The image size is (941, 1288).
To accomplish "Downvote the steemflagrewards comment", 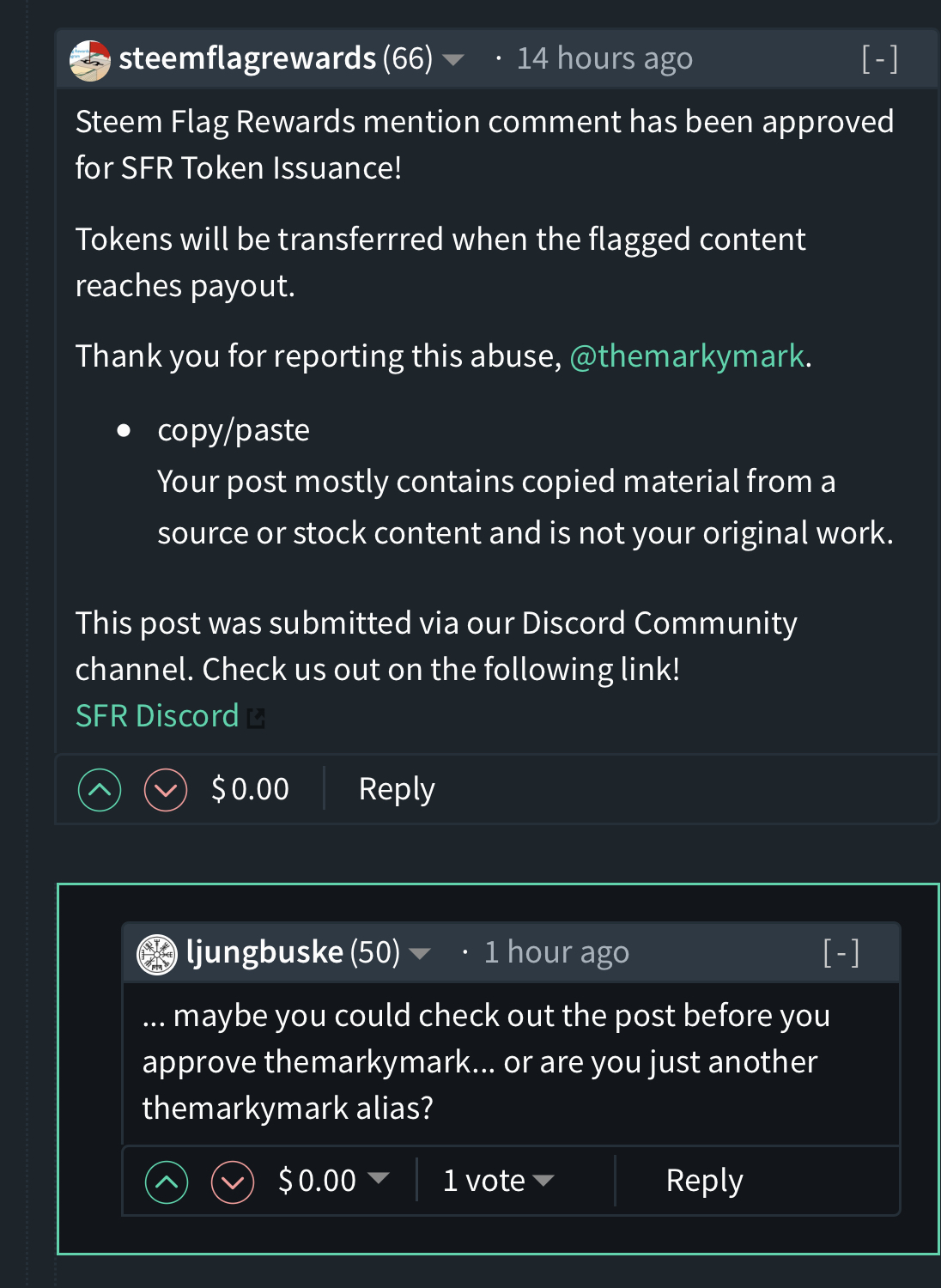I will coord(166,790).
